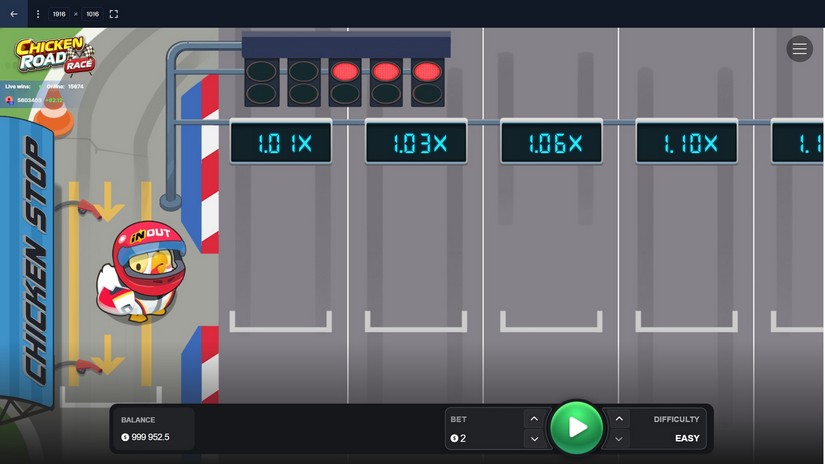Start the race with green play button
The width and height of the screenshot is (825, 464).
point(577,428)
